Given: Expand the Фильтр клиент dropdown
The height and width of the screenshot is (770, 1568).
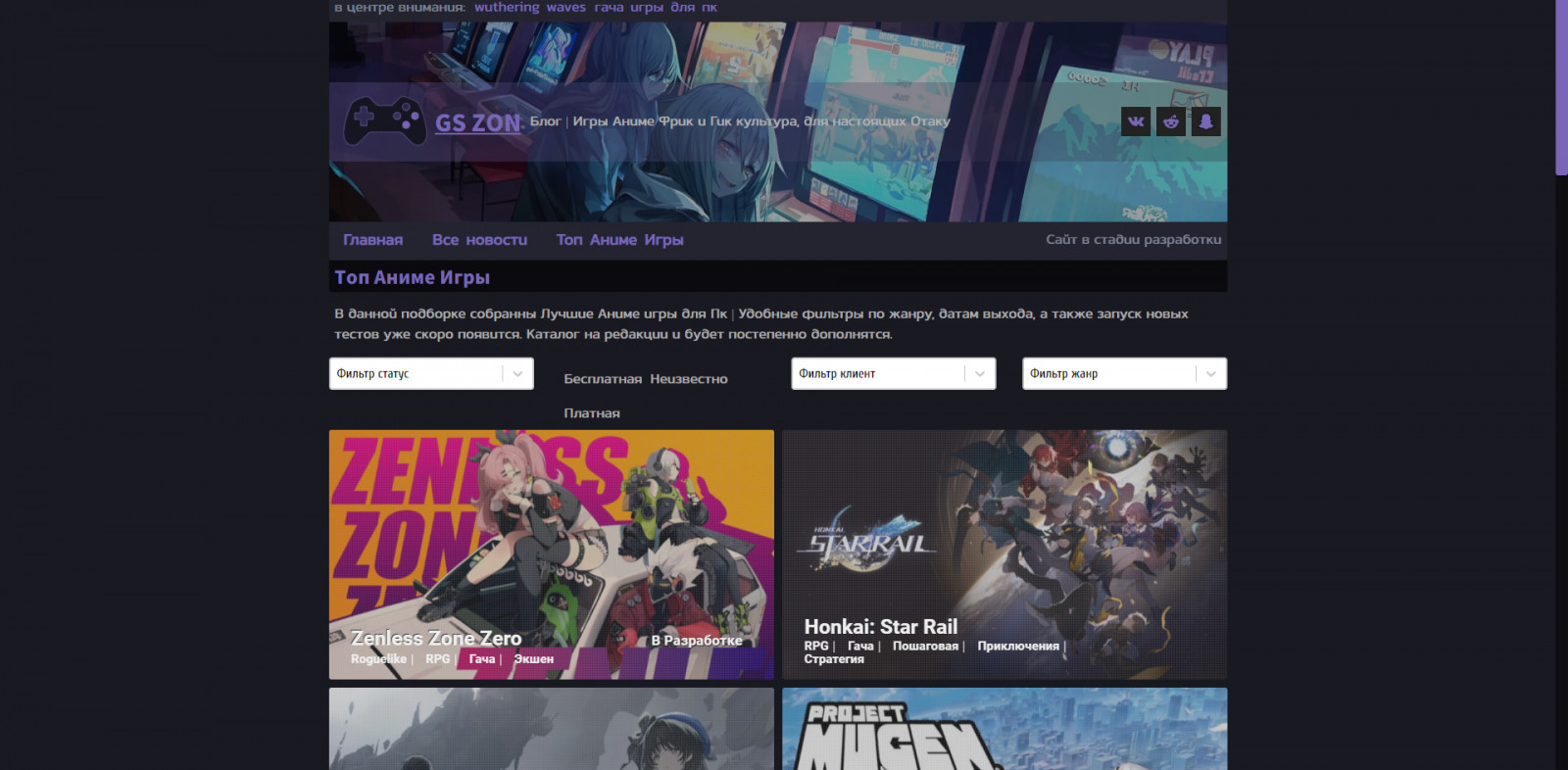Looking at the screenshot, I should tap(894, 373).
